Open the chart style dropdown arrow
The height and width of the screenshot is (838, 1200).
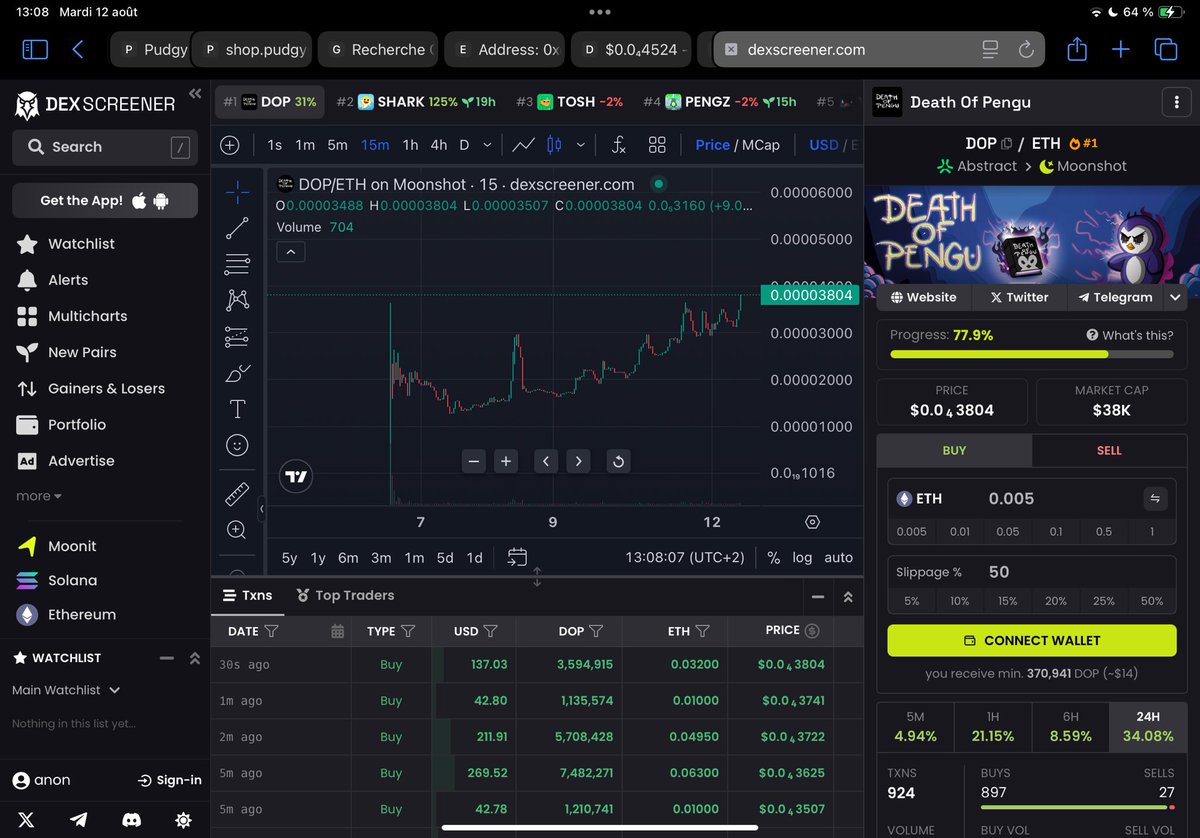click(x=580, y=145)
